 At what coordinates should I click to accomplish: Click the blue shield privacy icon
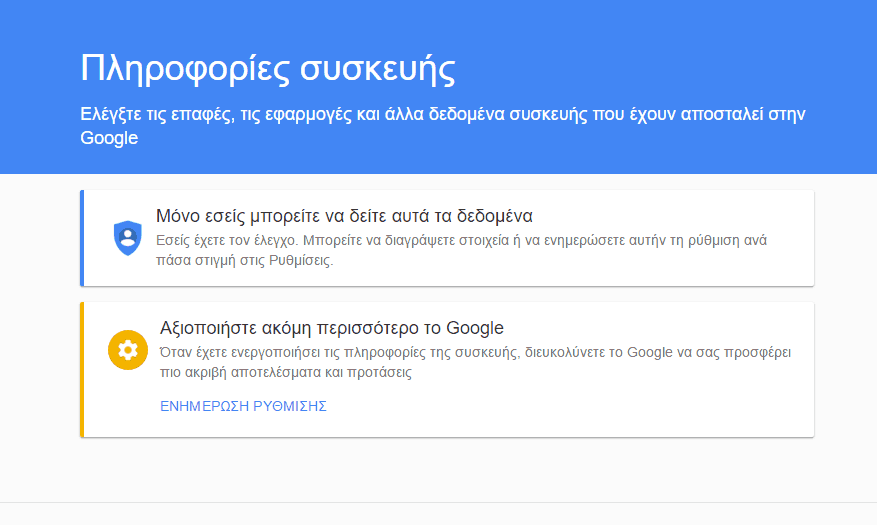(x=128, y=238)
